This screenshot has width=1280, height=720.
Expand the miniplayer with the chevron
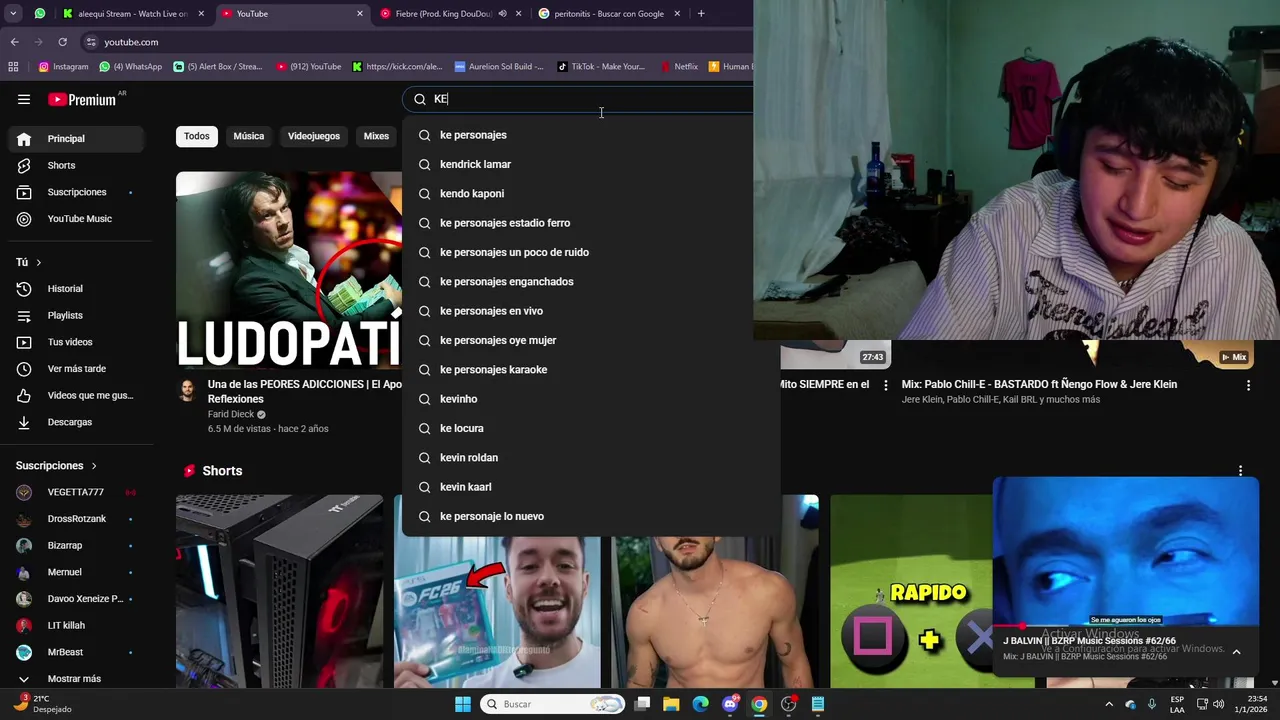coord(1236,652)
